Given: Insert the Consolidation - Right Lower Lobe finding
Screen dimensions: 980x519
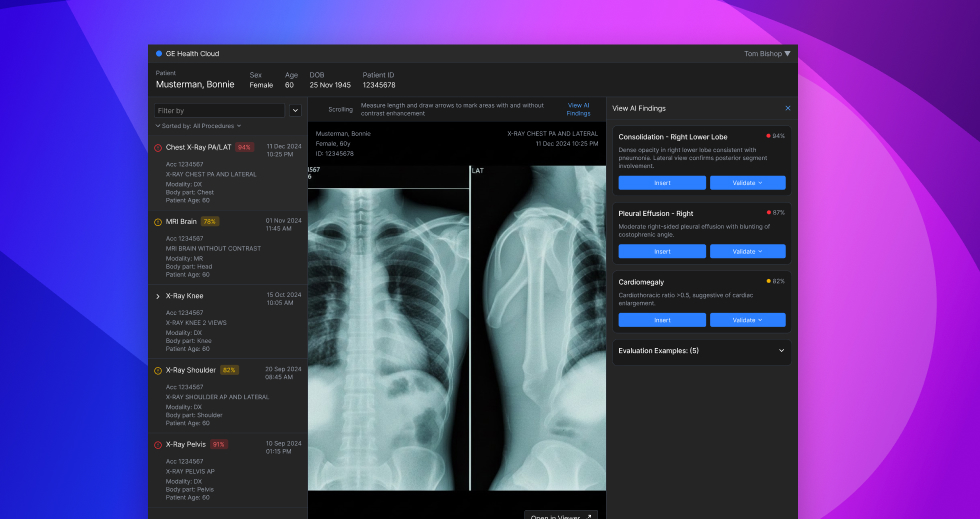Looking at the screenshot, I should pos(662,183).
